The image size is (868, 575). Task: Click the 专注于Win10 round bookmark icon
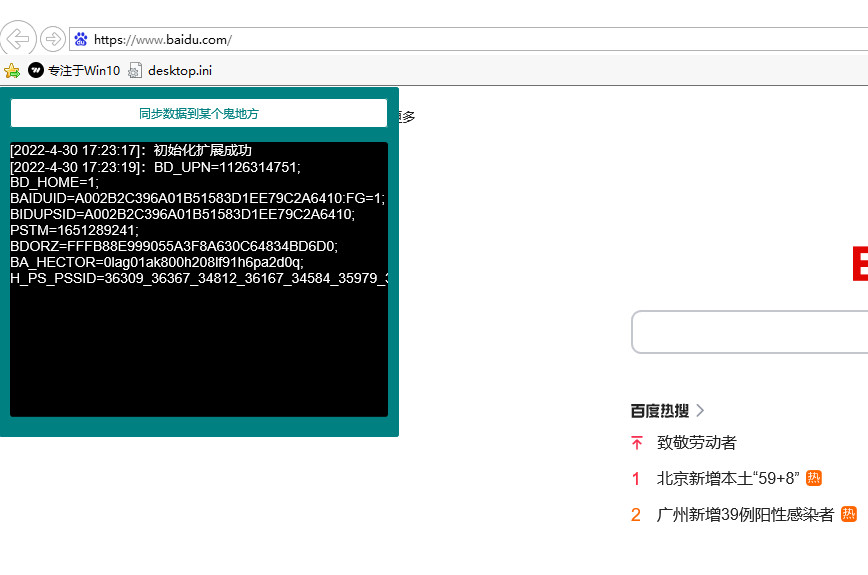(36, 71)
